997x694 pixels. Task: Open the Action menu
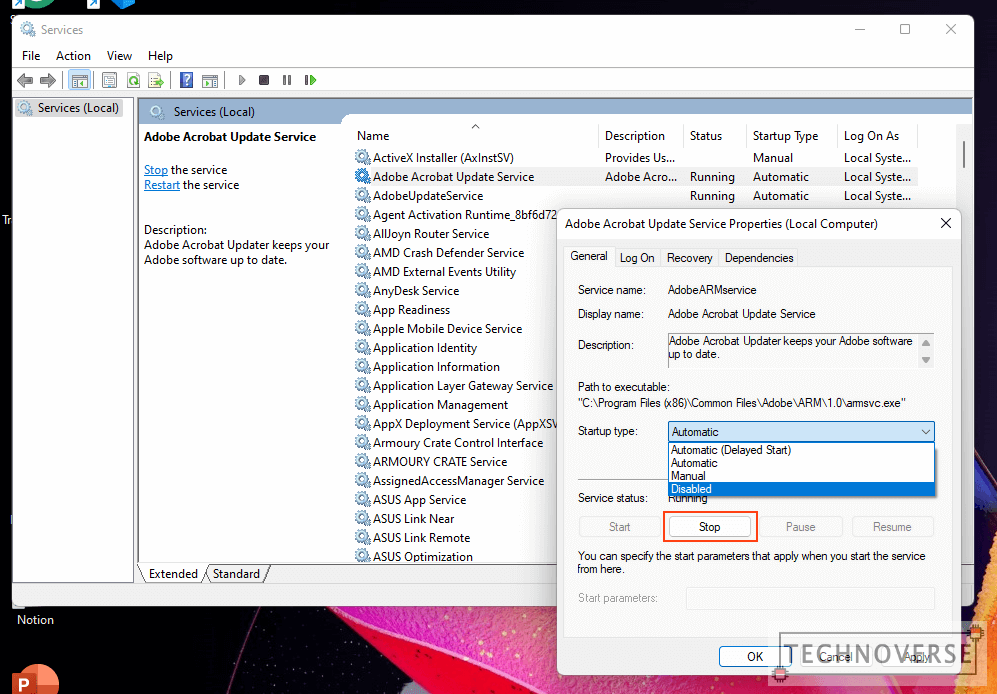[x=73, y=56]
